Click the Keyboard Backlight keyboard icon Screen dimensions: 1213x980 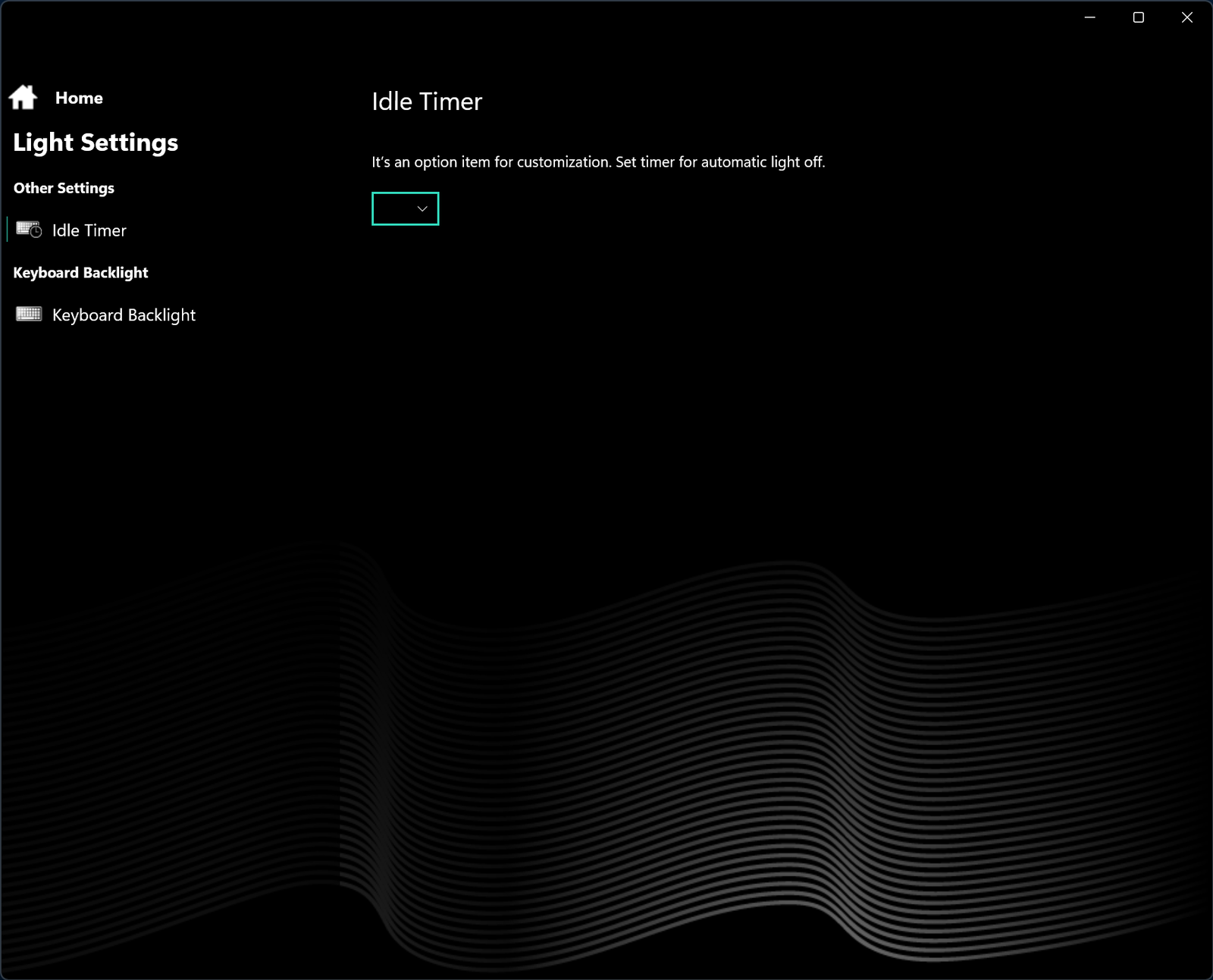[x=29, y=314]
